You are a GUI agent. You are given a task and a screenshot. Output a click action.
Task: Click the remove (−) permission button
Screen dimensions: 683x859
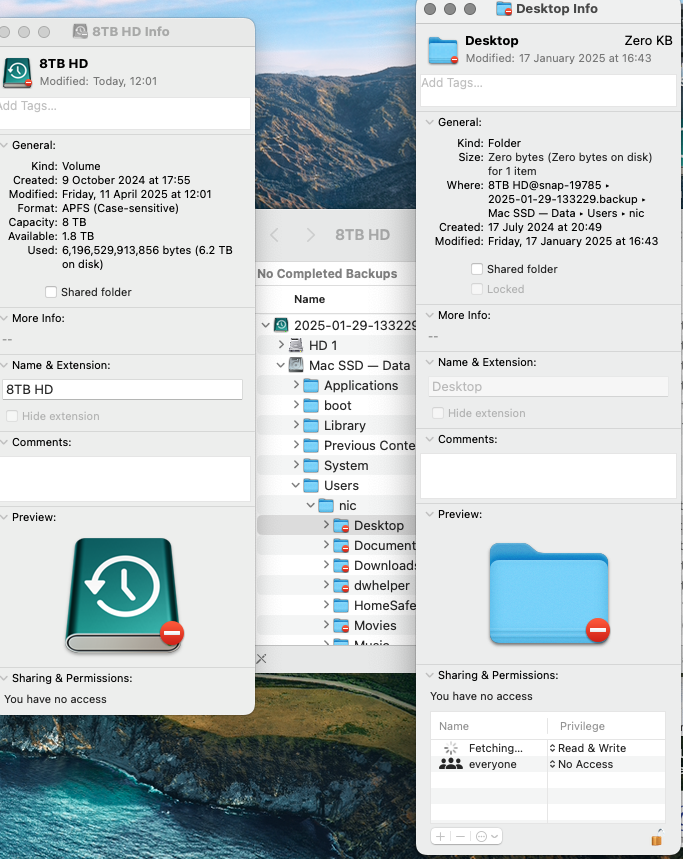460,837
